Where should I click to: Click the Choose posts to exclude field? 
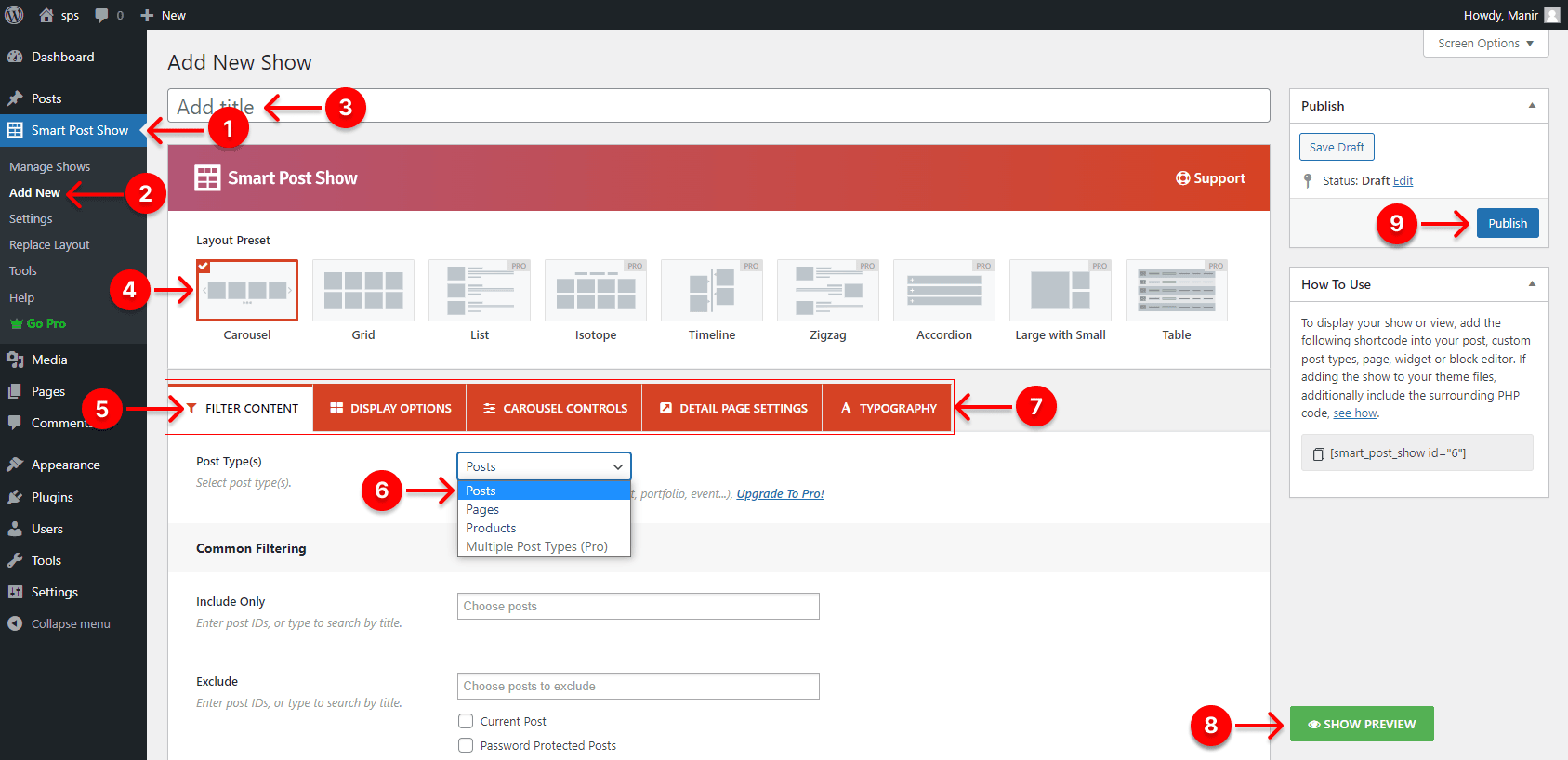coord(639,686)
